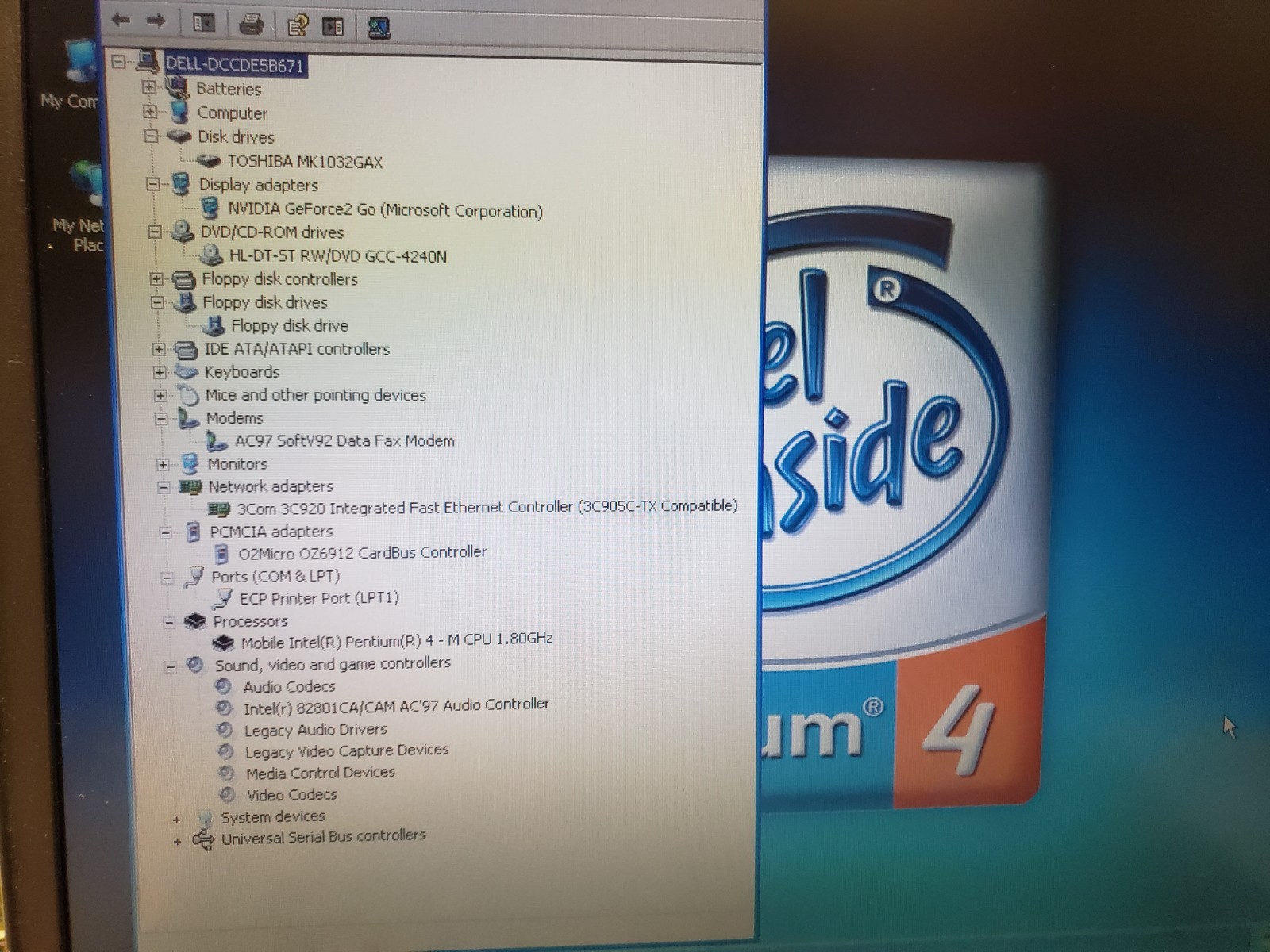Viewport: 1270px width, 952px height.
Task: Click the Batteries category icon
Action: [178, 86]
